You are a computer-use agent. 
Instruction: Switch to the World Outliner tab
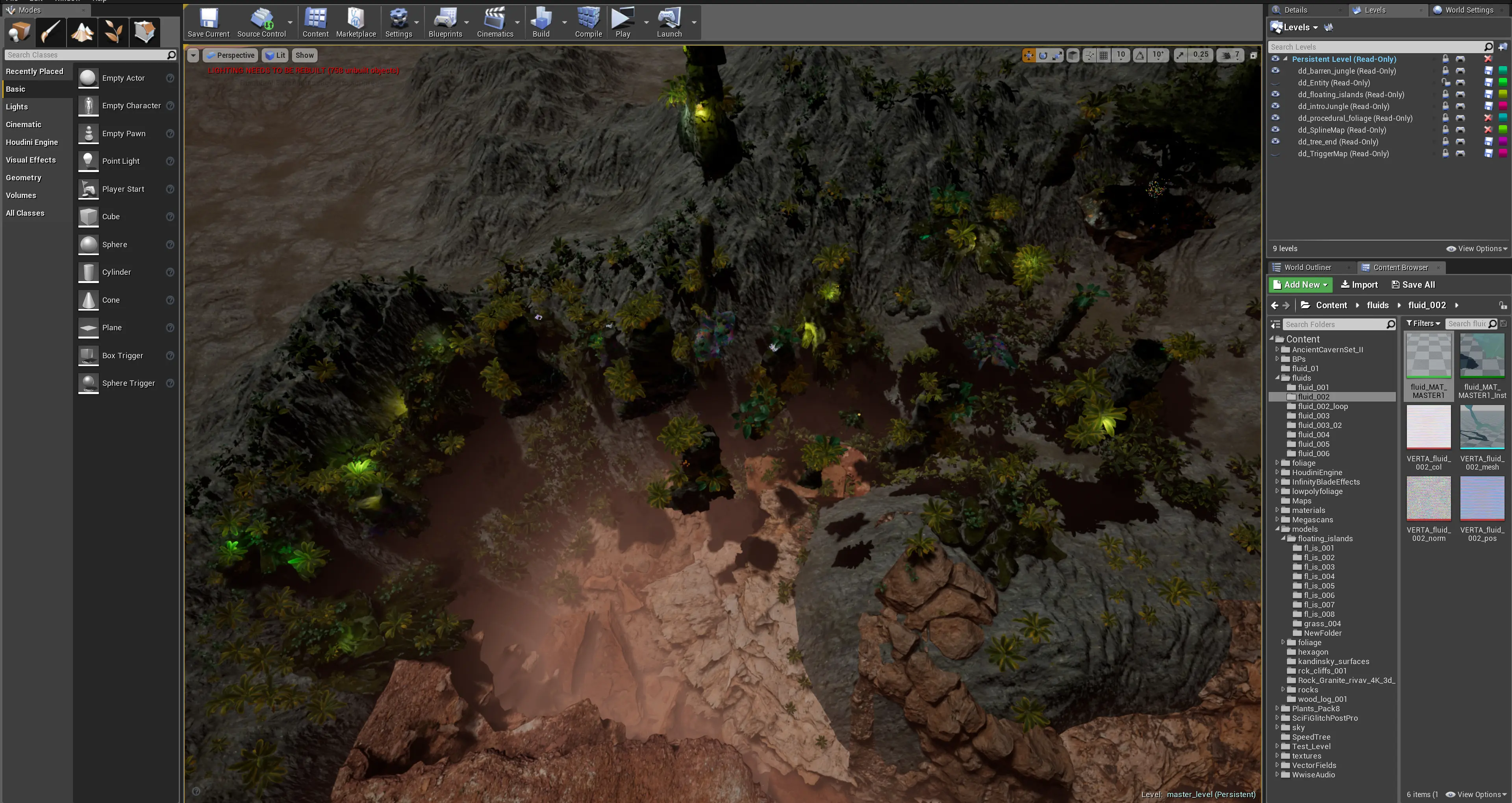pos(1307,268)
